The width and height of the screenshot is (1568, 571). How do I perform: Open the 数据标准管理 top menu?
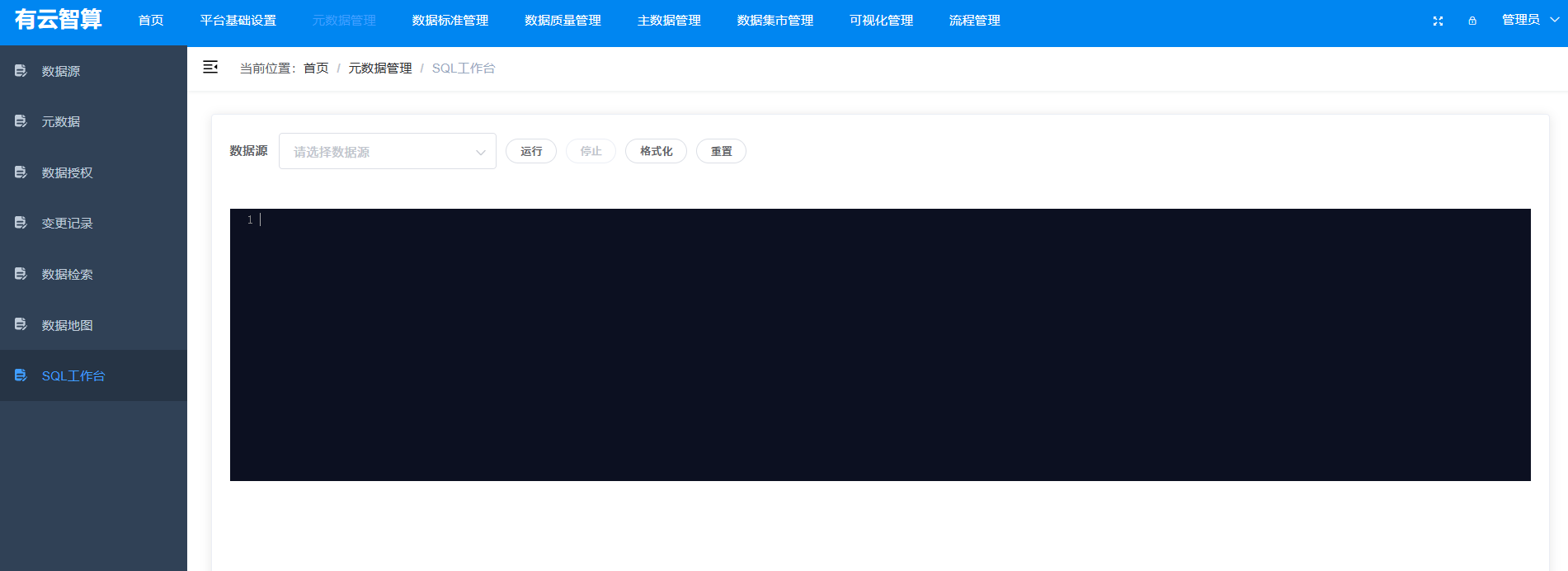(x=450, y=21)
